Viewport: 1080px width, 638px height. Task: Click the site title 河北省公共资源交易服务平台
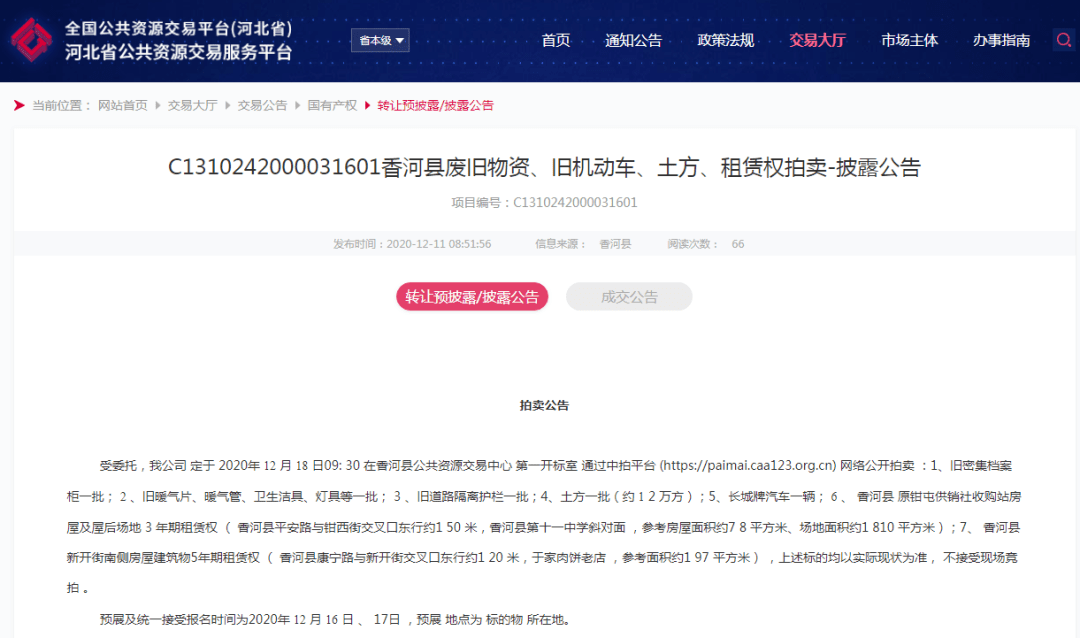(178, 52)
